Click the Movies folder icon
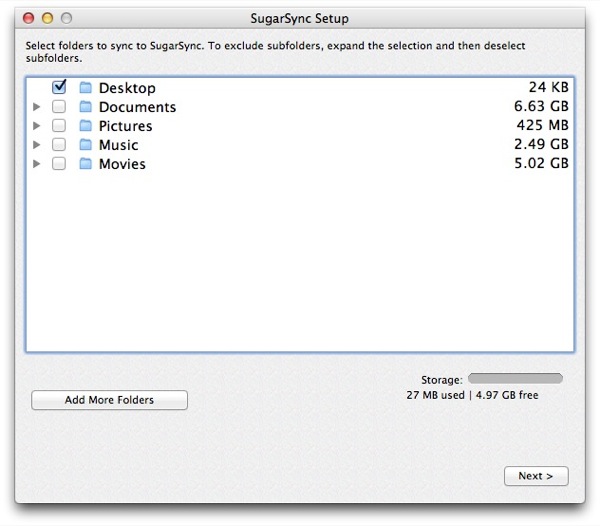600x526 pixels. coord(86,164)
